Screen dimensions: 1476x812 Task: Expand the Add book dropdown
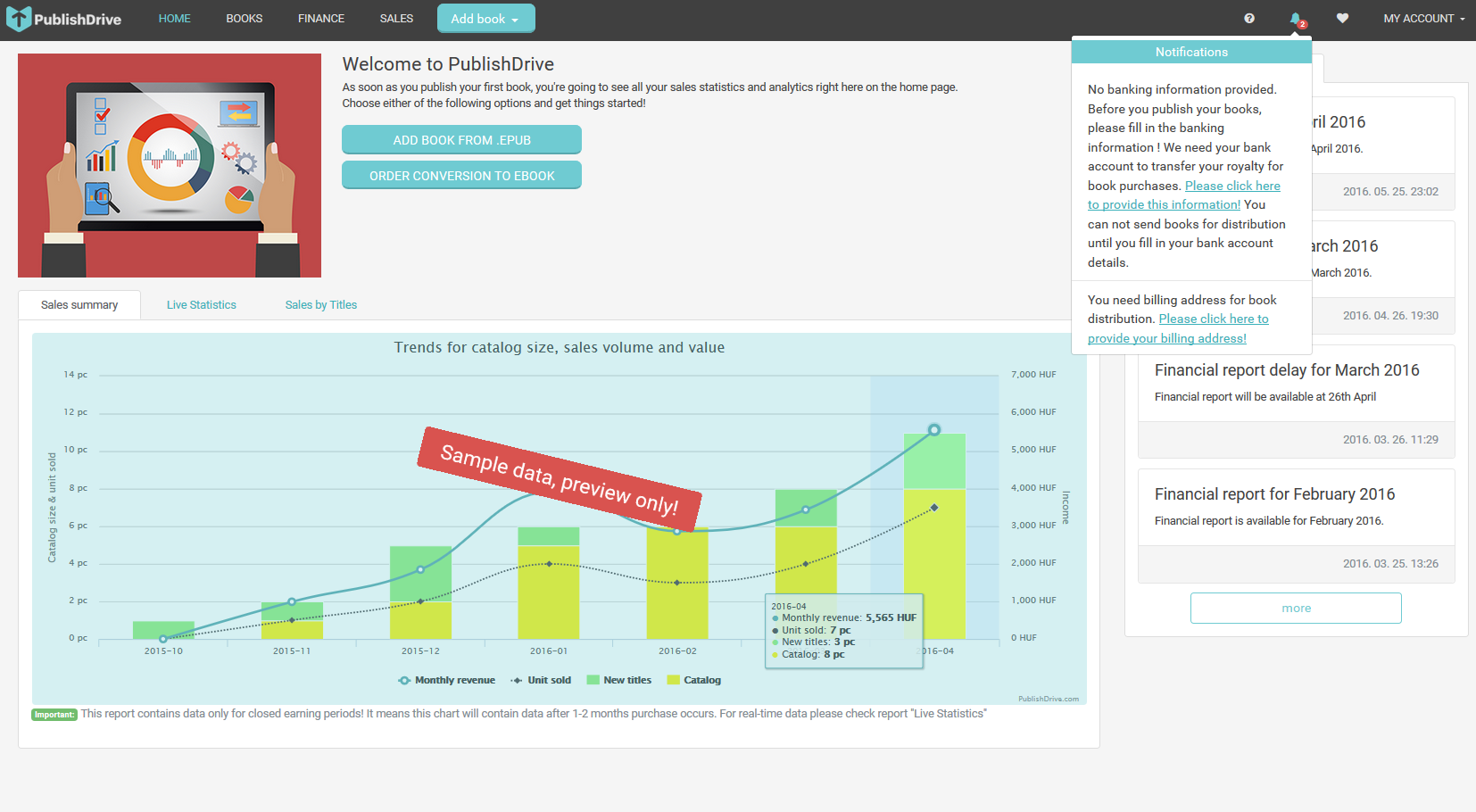click(485, 18)
